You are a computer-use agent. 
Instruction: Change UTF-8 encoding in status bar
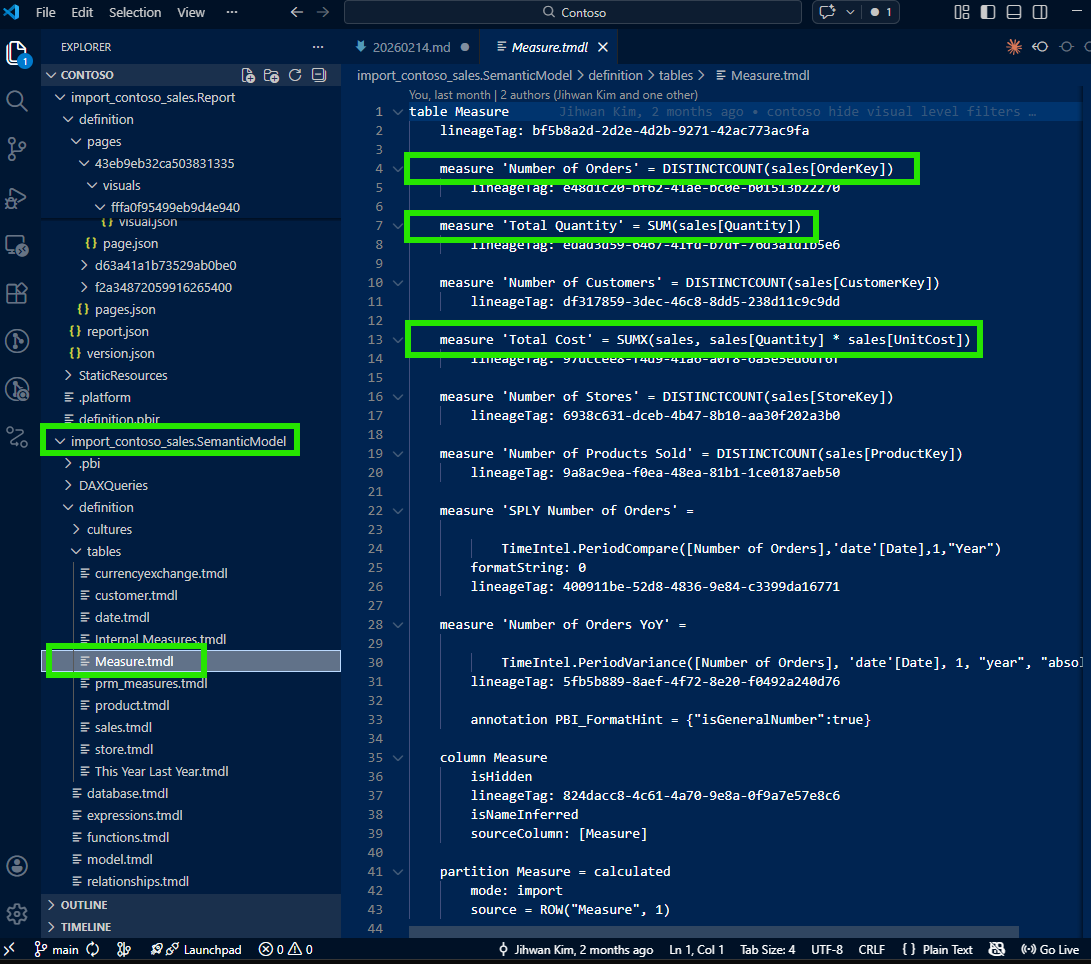(827, 949)
